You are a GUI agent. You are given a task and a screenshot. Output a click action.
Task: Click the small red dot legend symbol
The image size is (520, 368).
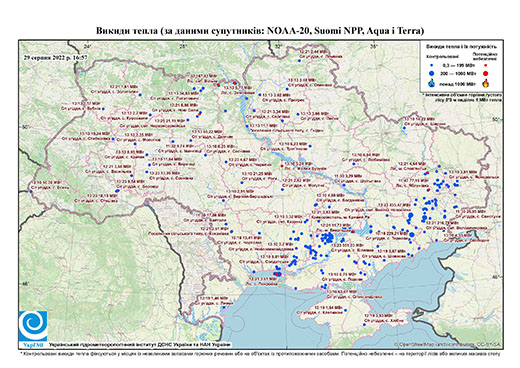(485, 66)
